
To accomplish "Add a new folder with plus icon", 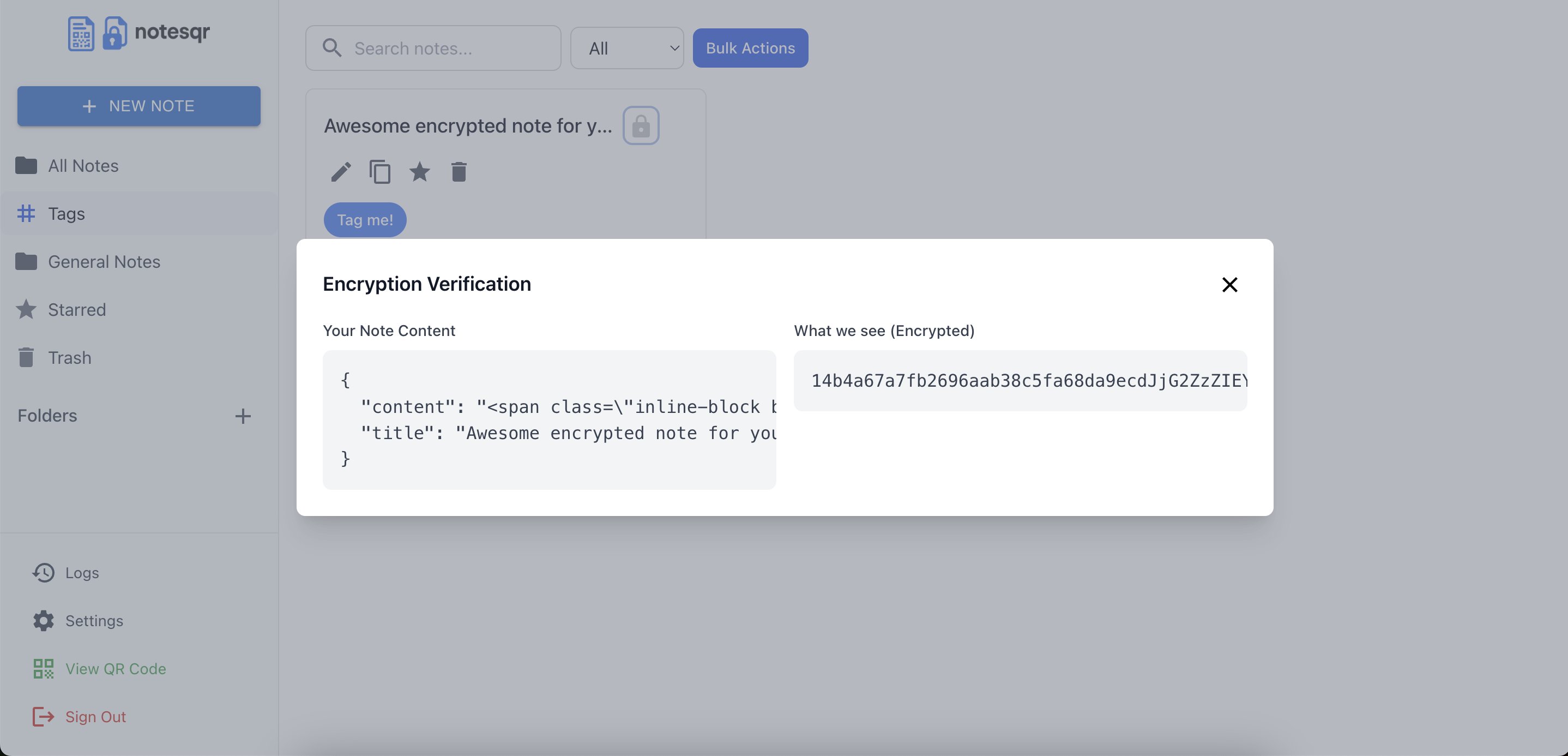I will [243, 416].
